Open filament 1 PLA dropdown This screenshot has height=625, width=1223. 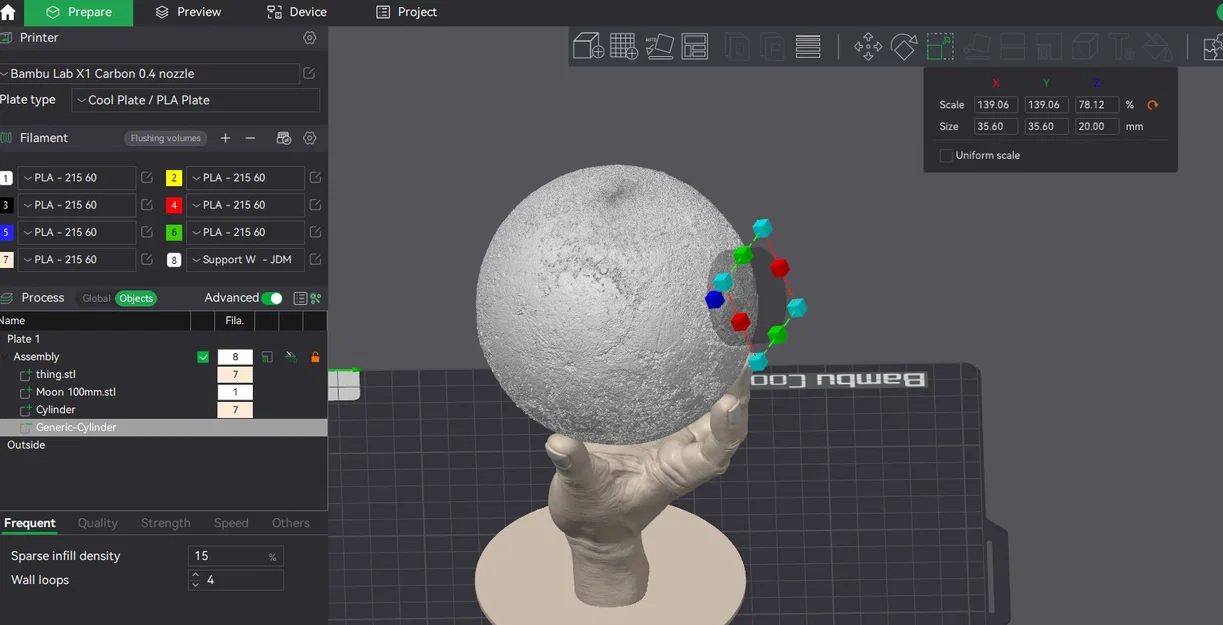click(76, 178)
